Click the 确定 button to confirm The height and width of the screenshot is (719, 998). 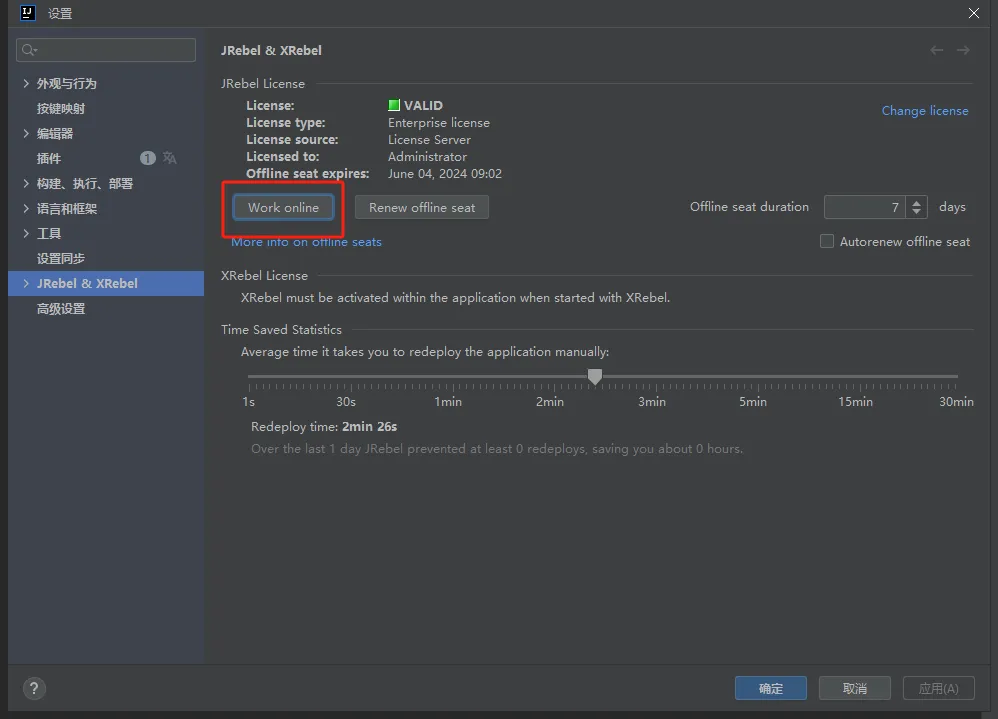point(771,688)
